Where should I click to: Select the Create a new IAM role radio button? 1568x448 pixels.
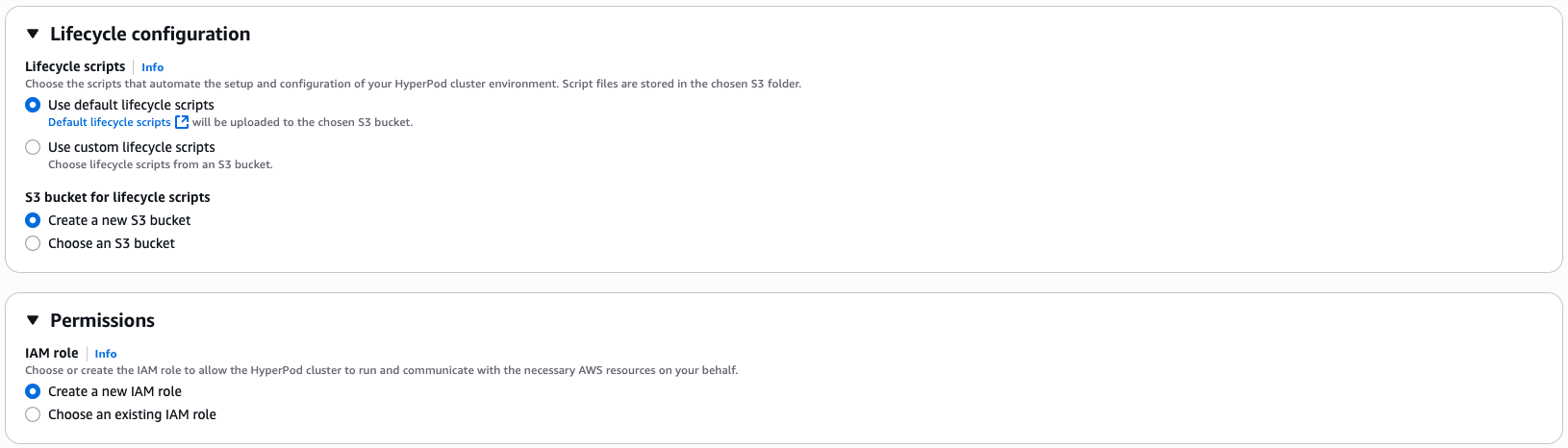click(x=33, y=391)
